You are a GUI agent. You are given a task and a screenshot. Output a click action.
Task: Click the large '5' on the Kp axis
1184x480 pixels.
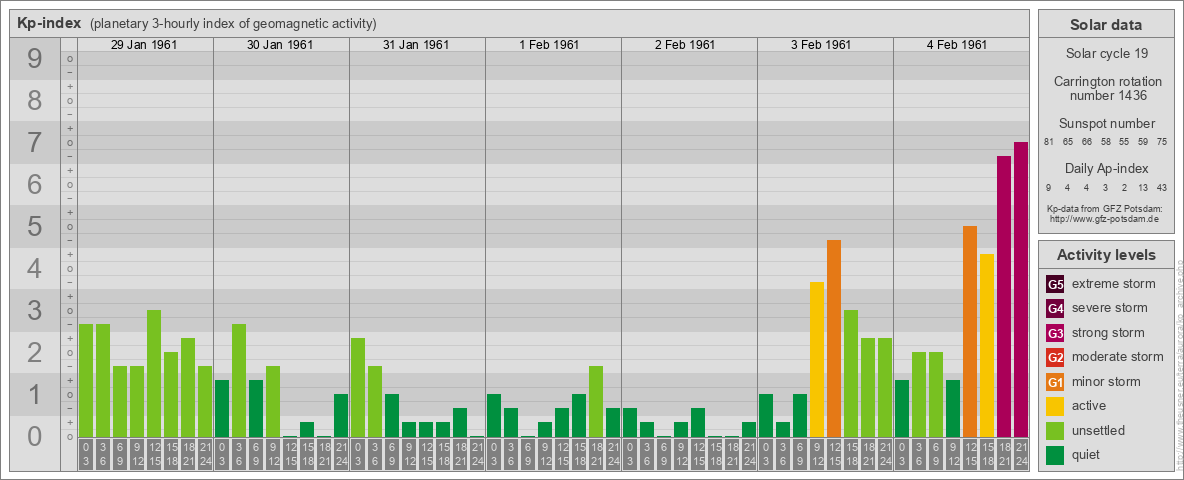click(35, 226)
